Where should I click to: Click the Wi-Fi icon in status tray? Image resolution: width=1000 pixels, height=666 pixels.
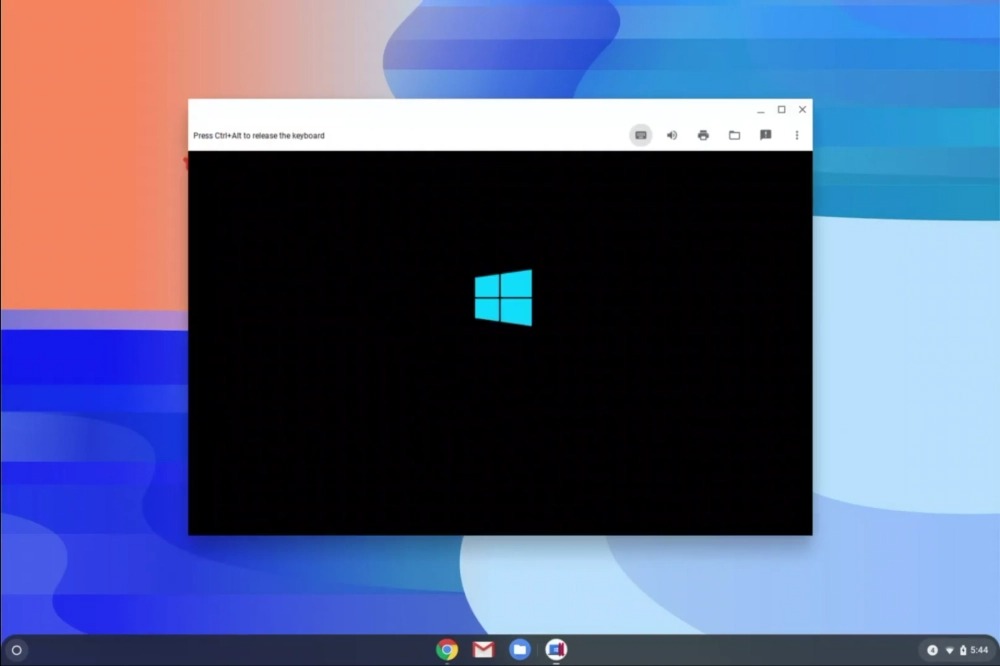tap(949, 650)
